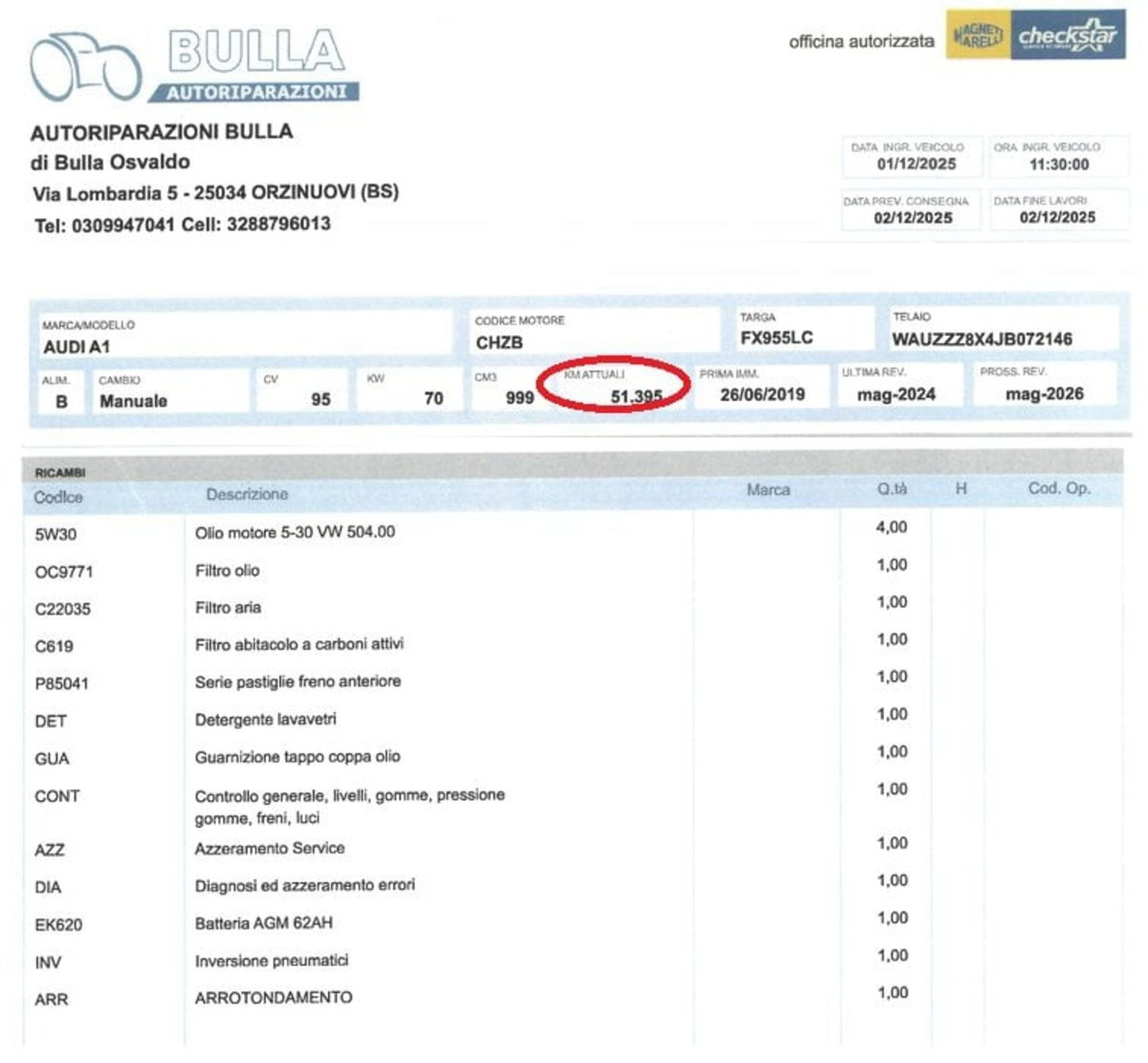1148x1063 pixels.
Task: Click the part code 'P85041'
Action: click(61, 684)
